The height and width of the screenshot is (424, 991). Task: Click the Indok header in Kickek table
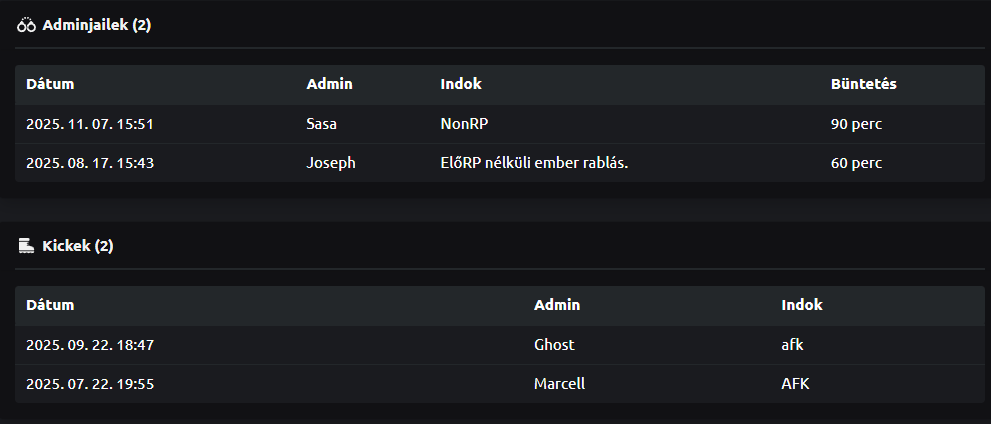[x=802, y=305]
